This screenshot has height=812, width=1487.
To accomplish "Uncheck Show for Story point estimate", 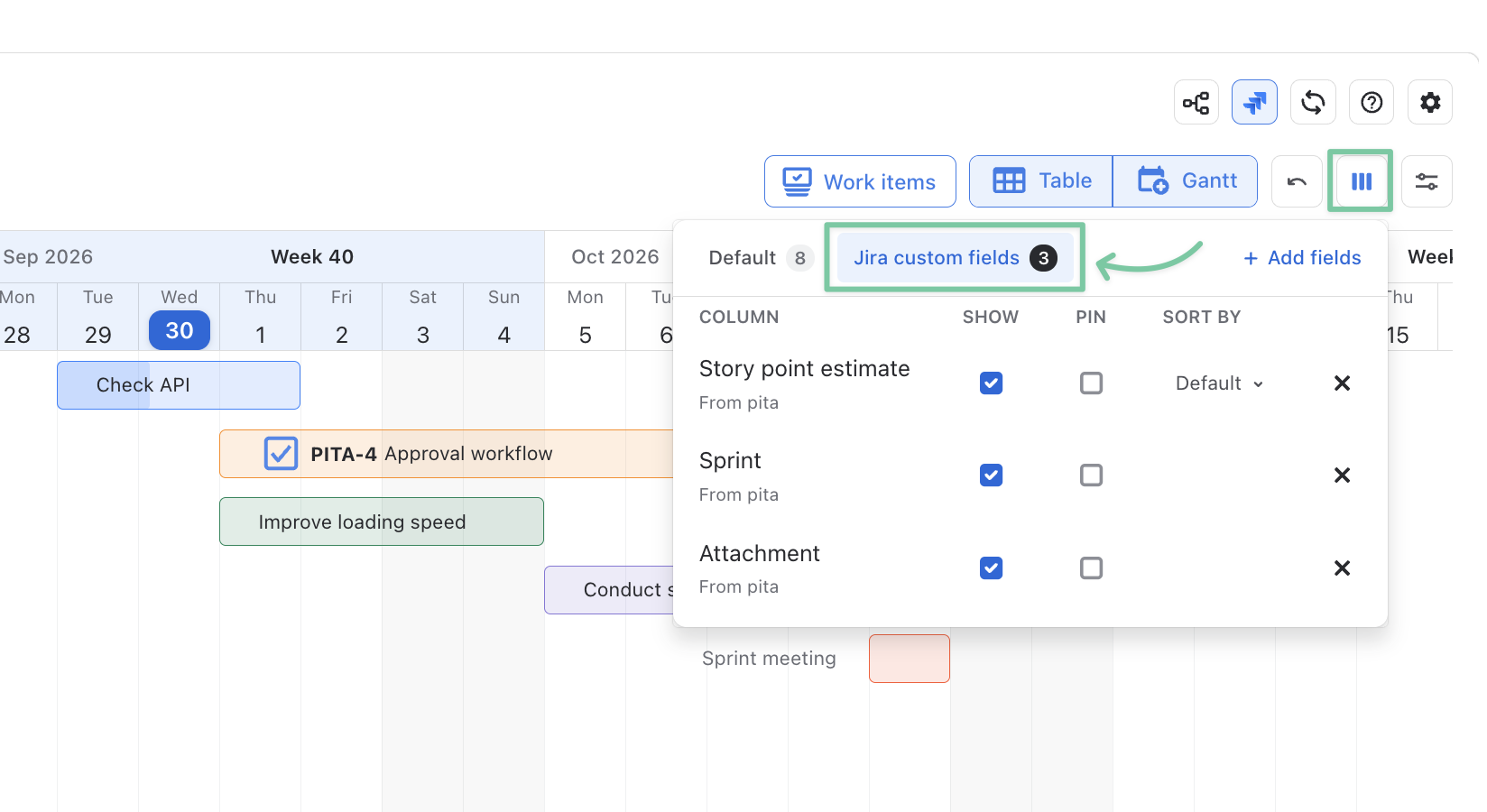I will 991,383.
